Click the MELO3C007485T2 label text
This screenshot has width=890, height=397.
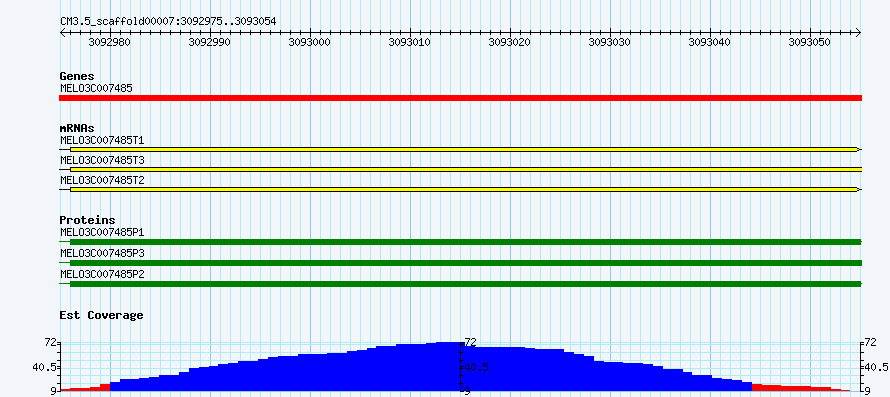tap(102, 180)
